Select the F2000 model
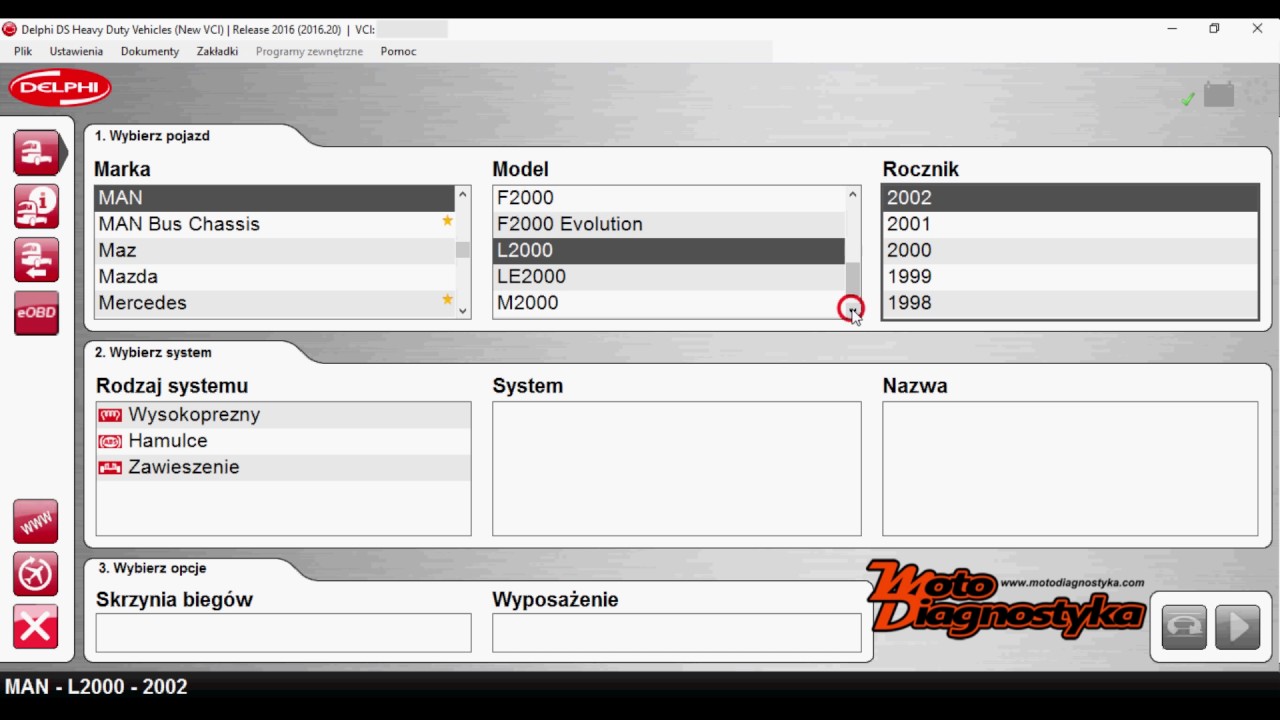Image resolution: width=1280 pixels, height=720 pixels. [669, 198]
